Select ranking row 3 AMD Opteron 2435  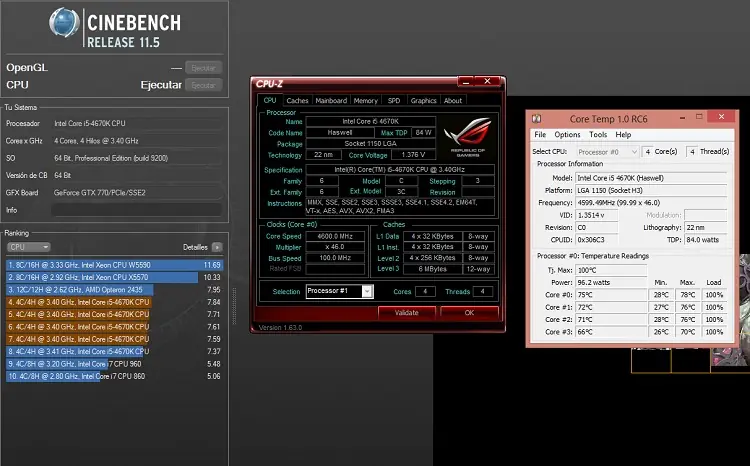pos(114,289)
